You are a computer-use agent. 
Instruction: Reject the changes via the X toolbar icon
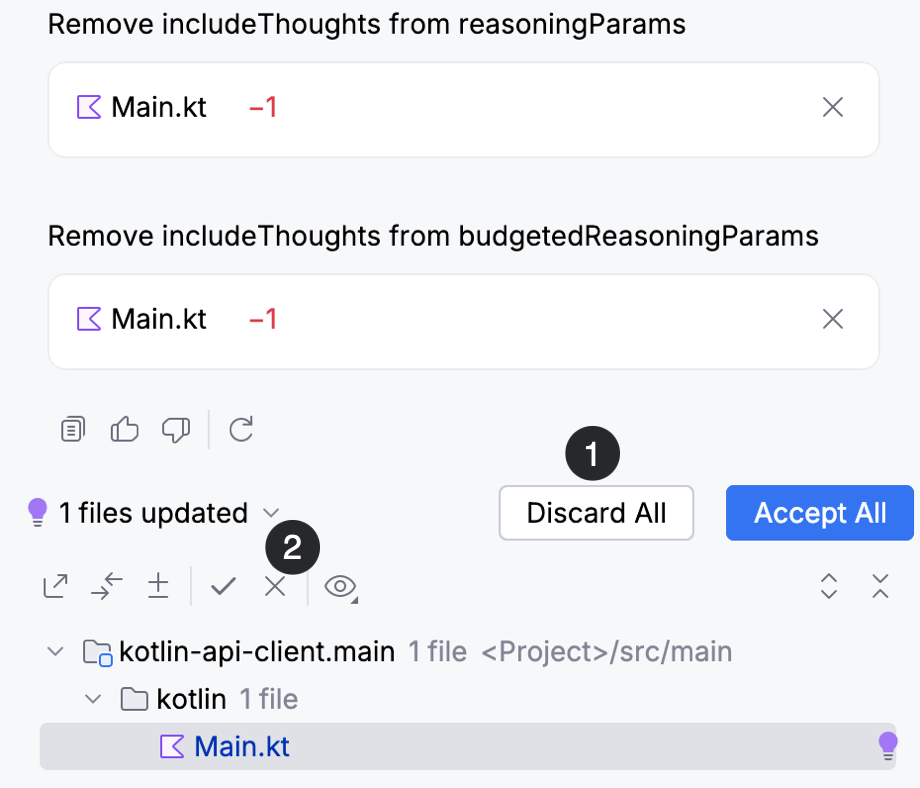coord(275,586)
